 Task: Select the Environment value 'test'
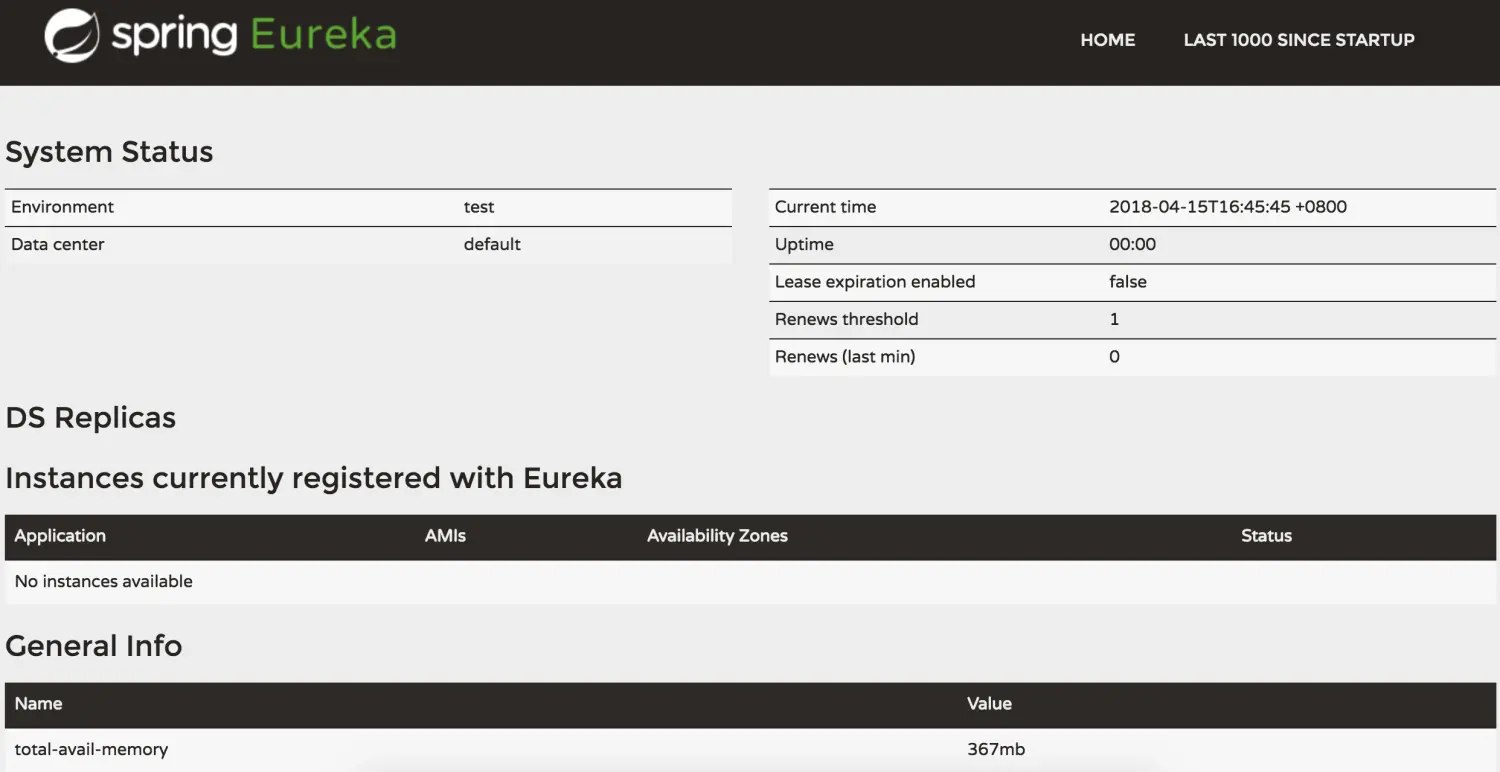pyautogui.click(x=479, y=207)
